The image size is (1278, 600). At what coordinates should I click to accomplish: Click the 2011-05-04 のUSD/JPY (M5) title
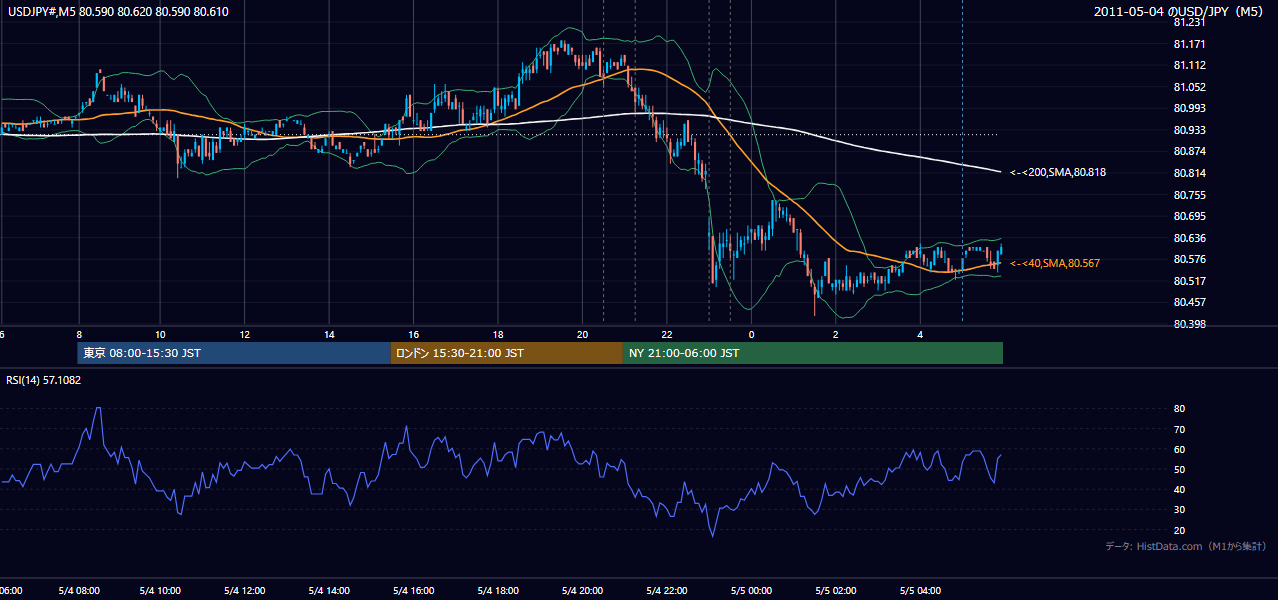[x=1179, y=12]
